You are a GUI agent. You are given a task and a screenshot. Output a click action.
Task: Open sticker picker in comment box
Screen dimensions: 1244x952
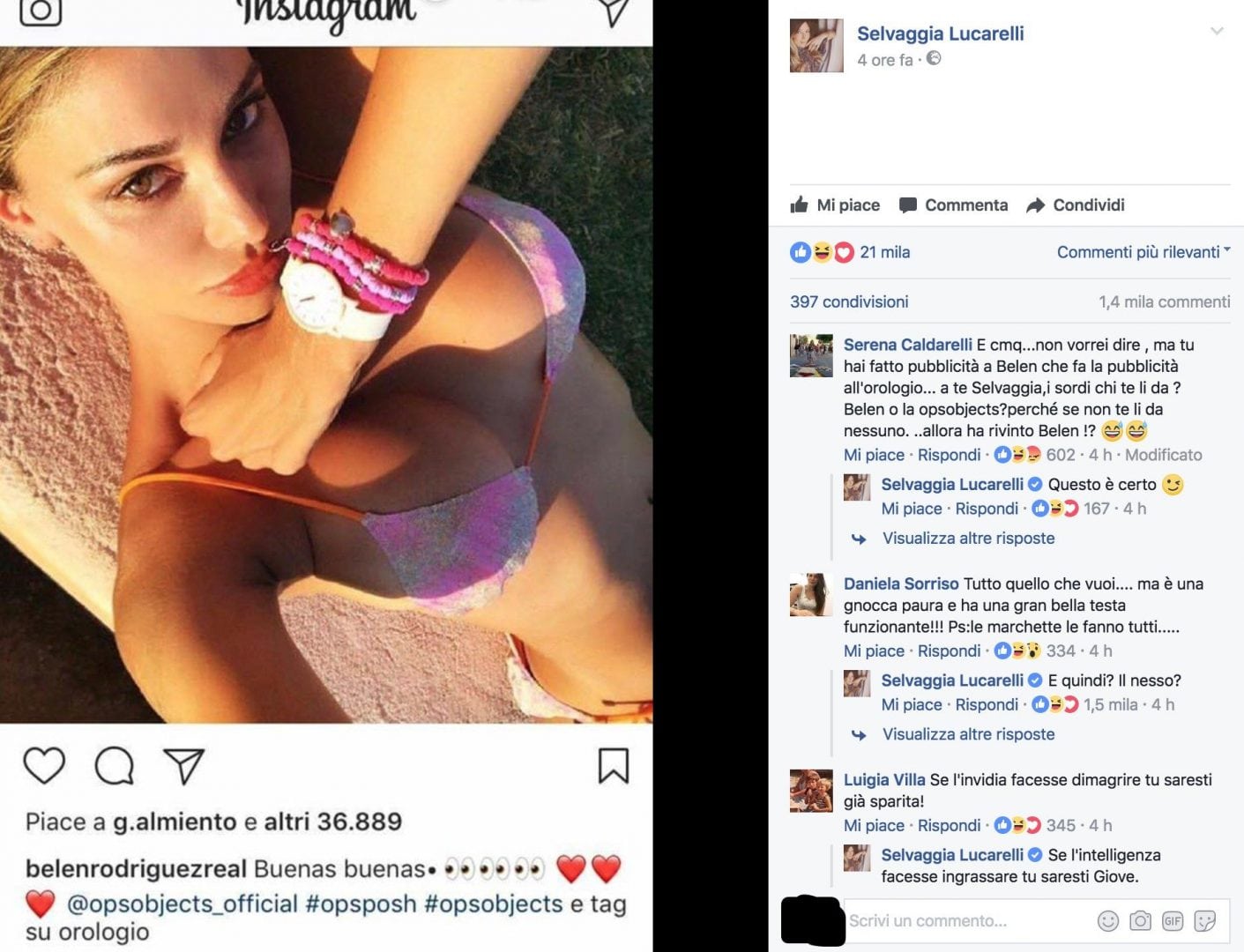1204,921
